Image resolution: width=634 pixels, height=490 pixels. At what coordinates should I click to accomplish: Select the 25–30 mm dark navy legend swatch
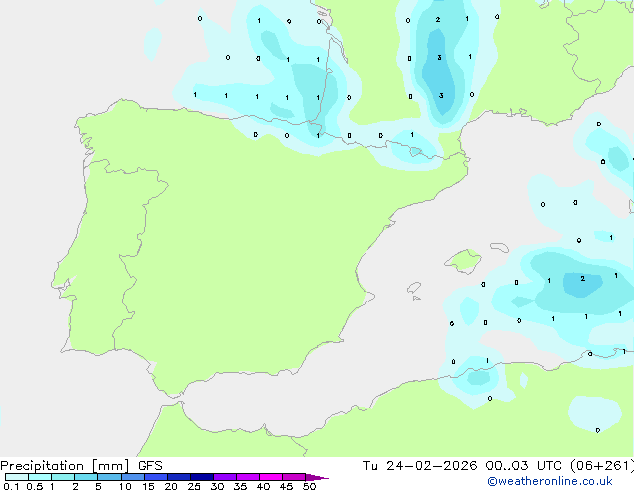click(x=202, y=477)
